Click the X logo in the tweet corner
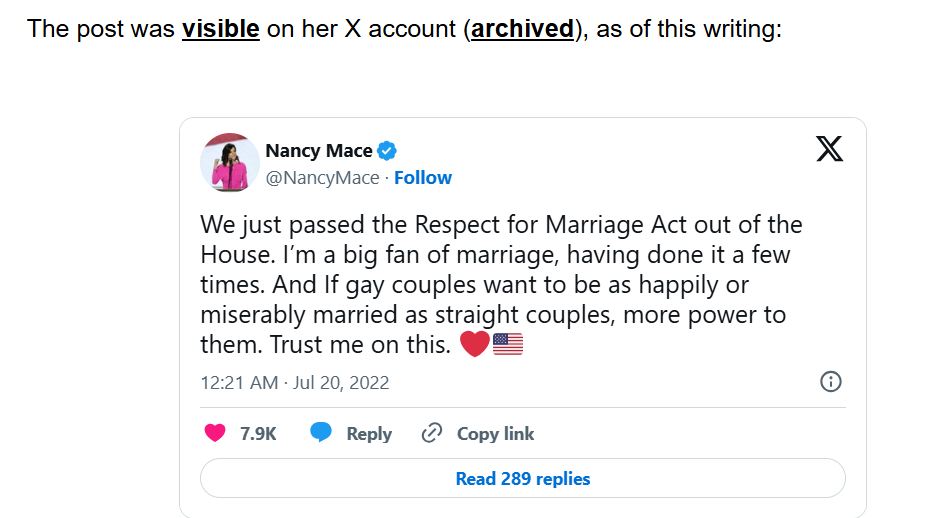This screenshot has height=518, width=950. click(829, 150)
